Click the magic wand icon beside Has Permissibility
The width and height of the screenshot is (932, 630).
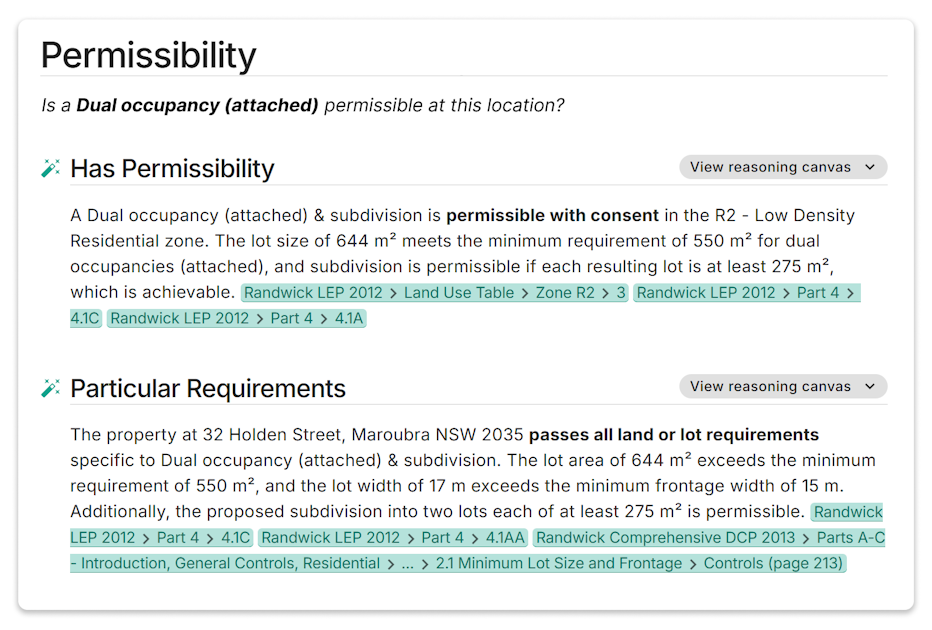click(x=51, y=168)
